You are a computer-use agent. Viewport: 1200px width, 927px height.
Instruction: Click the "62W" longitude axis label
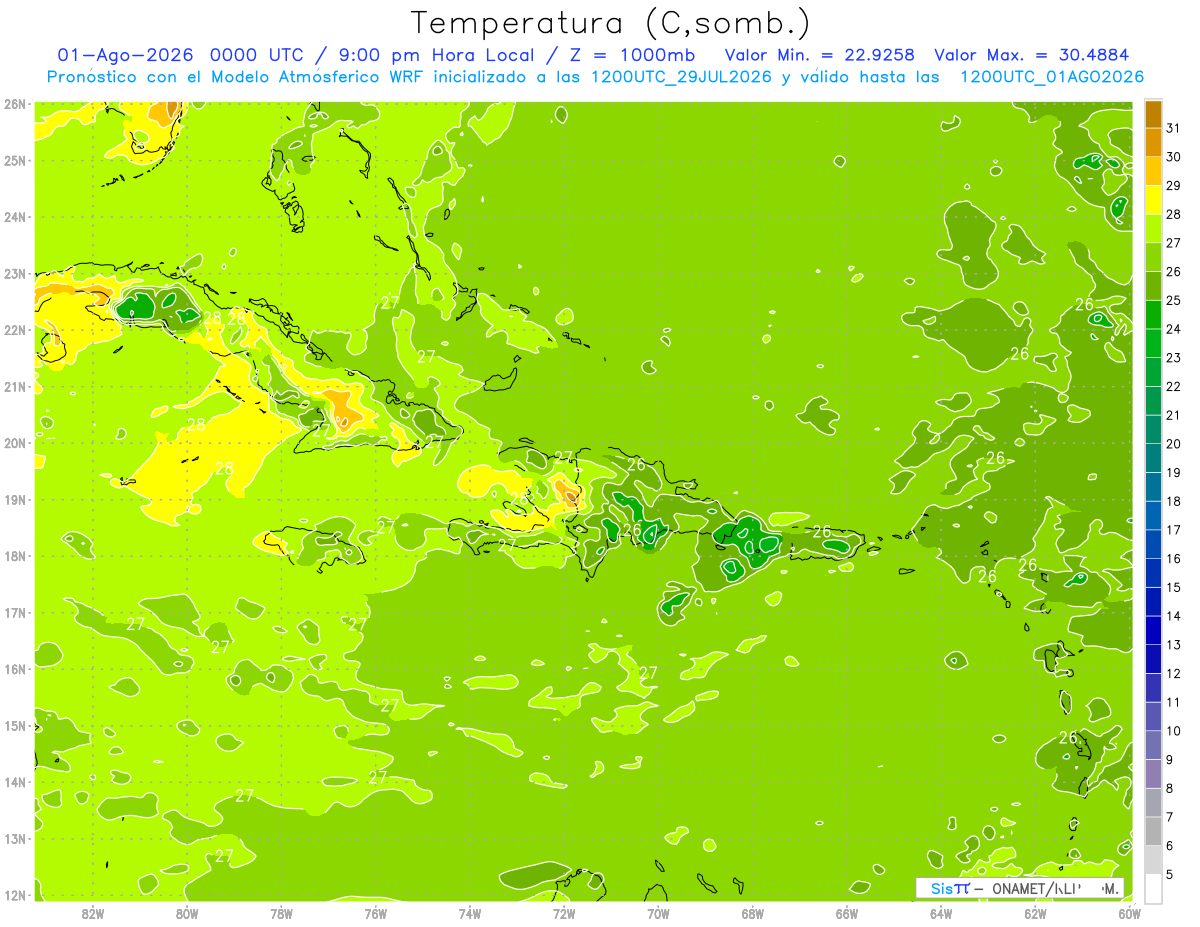[x=1035, y=913]
